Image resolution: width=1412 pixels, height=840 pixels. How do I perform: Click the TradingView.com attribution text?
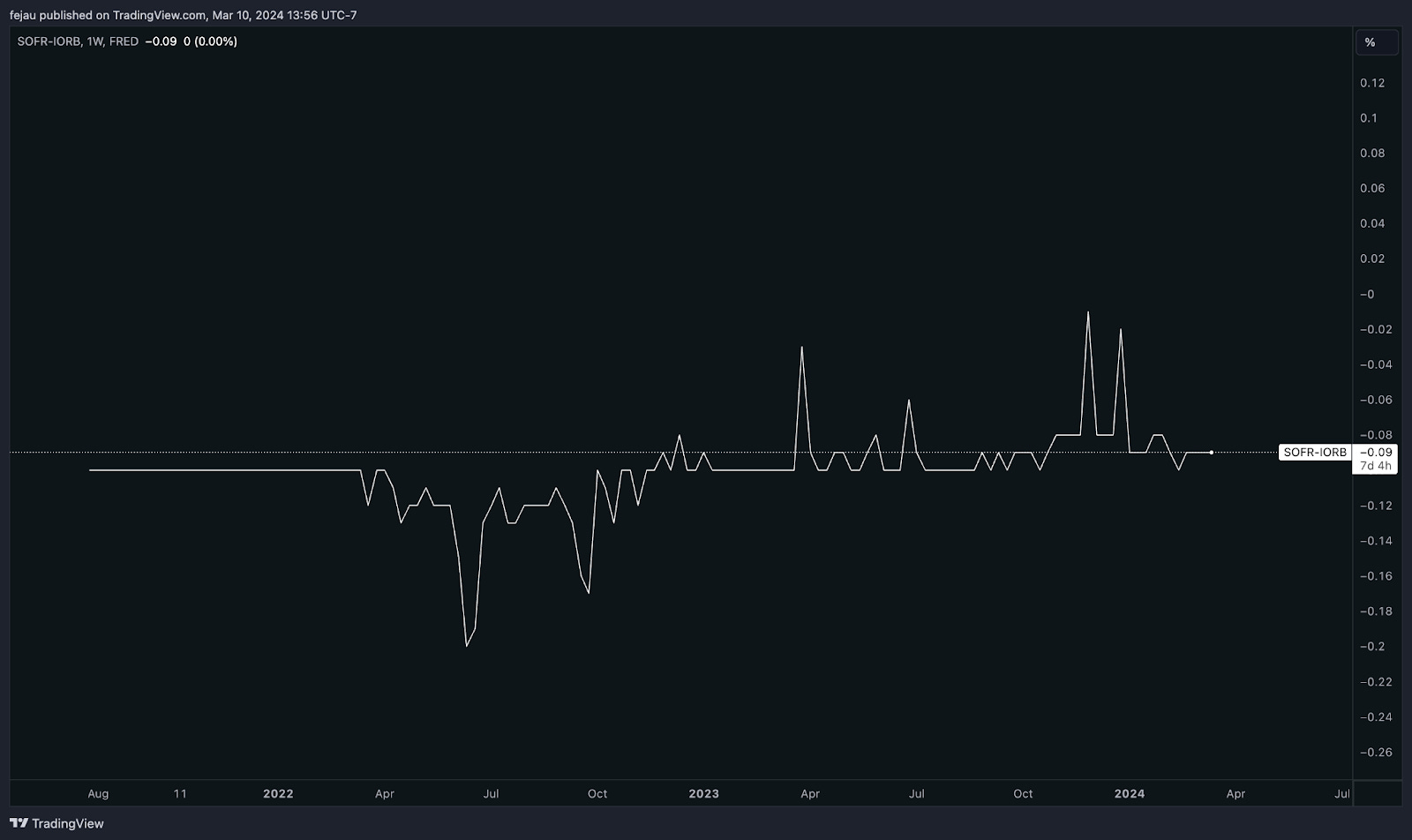(155, 14)
